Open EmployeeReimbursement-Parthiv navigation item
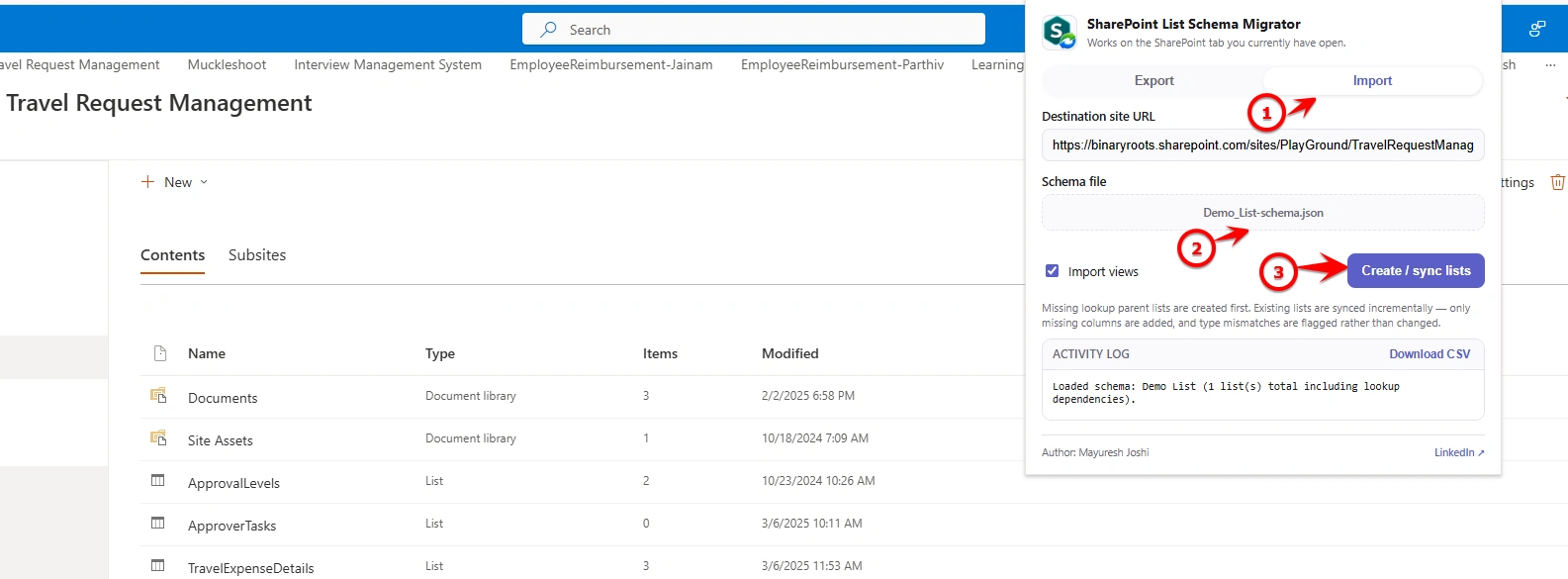Viewport: 1568px width, 579px height. coord(843,64)
